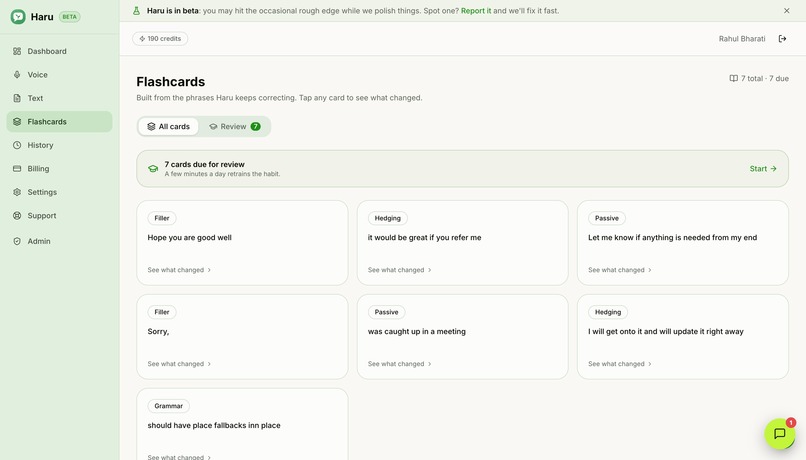This screenshot has width=806, height=460.
Task: See what changed for 'refer me' card
Action: click(399, 270)
